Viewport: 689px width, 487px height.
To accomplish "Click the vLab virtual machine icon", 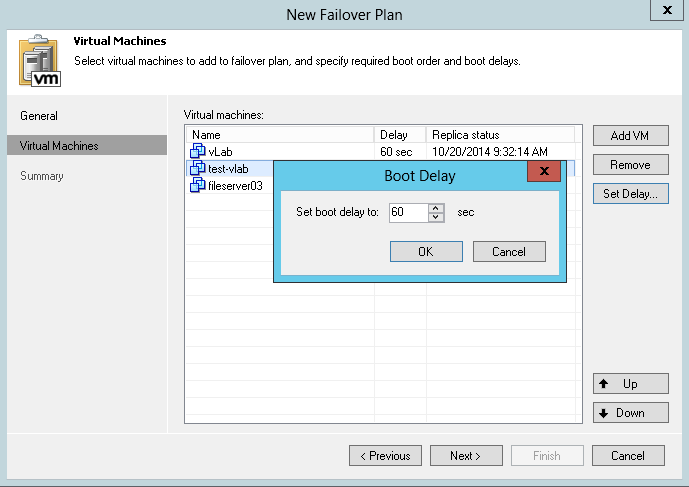I will (197, 151).
